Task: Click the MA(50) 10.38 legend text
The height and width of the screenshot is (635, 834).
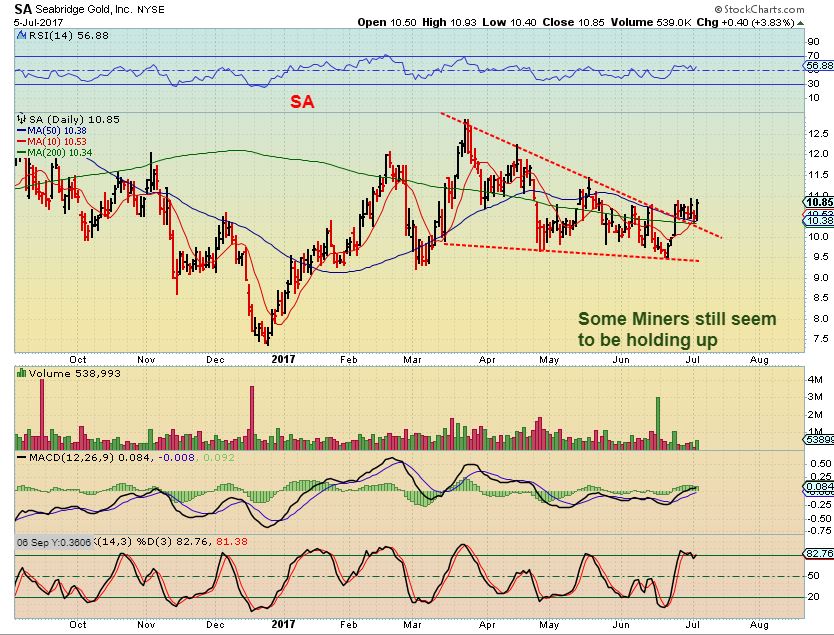Action: coord(57,130)
